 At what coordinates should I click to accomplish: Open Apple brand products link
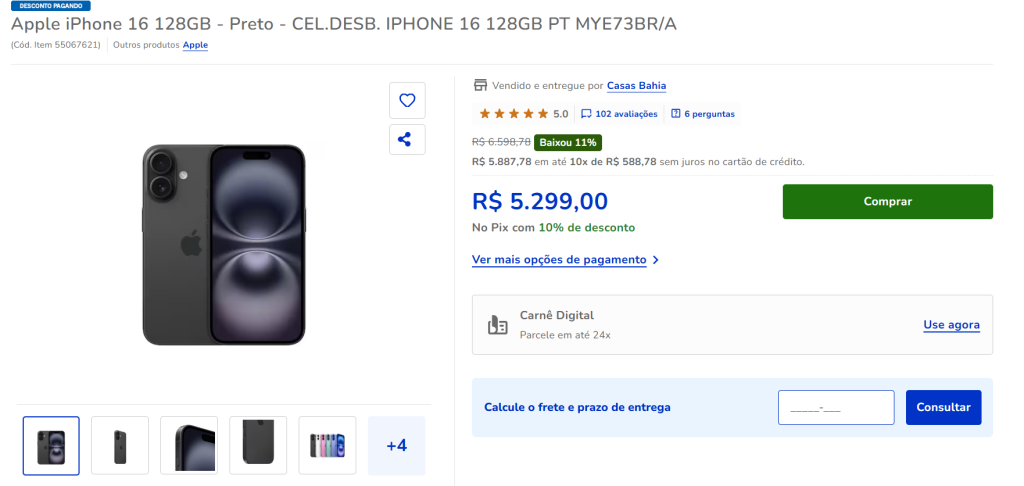click(195, 45)
